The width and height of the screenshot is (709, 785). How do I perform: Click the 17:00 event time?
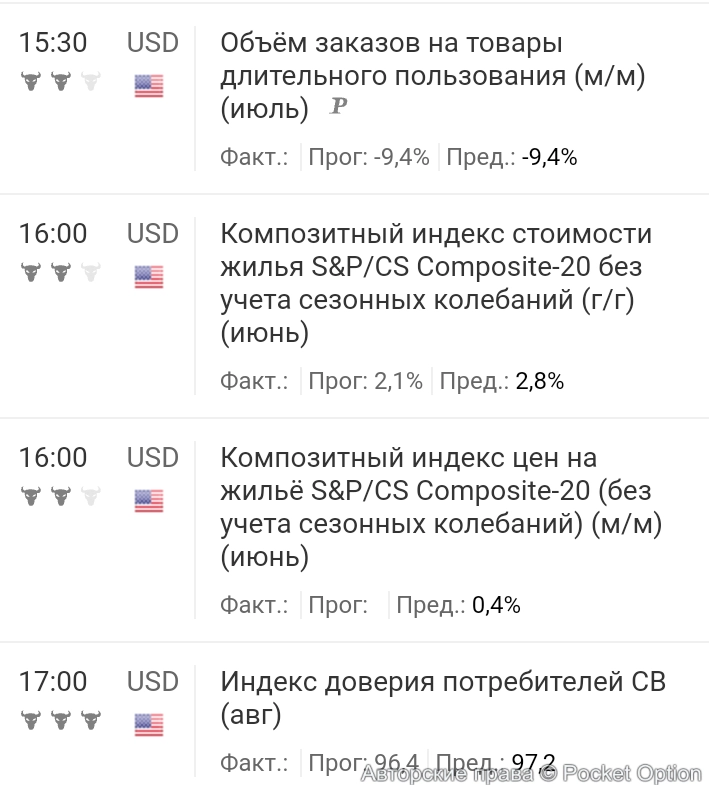53,682
